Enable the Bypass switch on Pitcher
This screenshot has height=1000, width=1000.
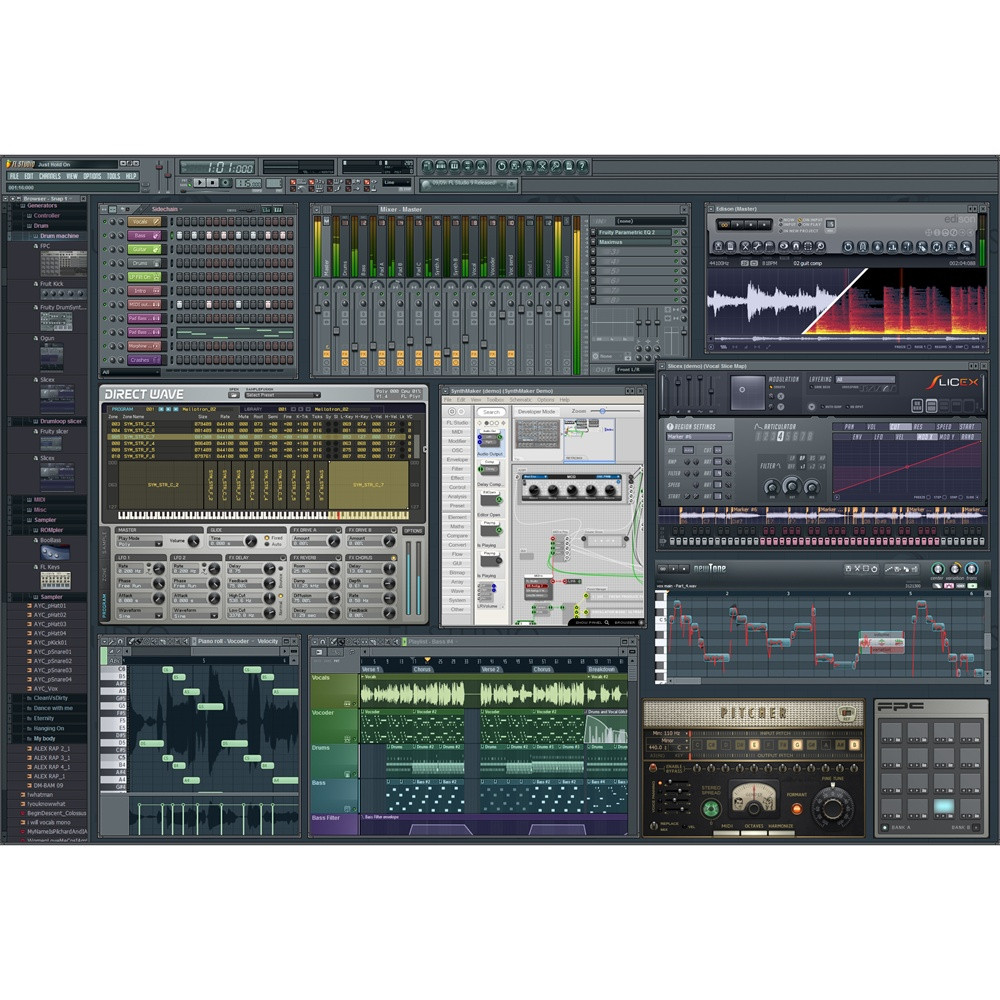(654, 767)
